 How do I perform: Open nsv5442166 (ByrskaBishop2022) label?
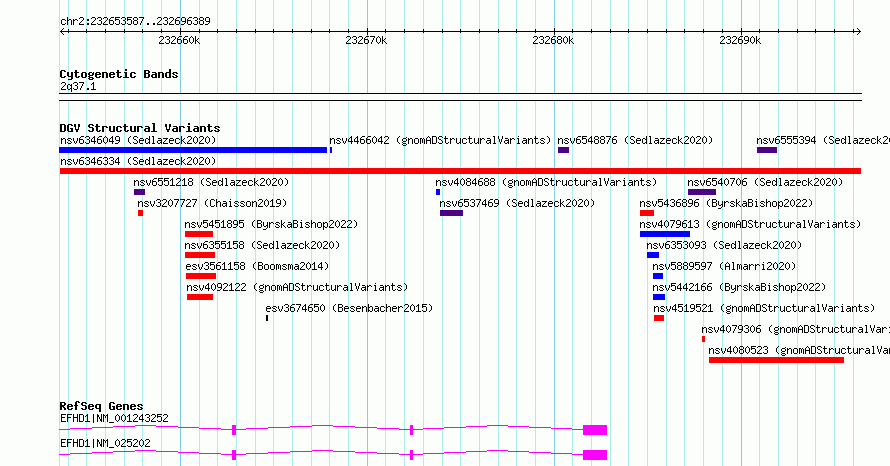[739, 287]
